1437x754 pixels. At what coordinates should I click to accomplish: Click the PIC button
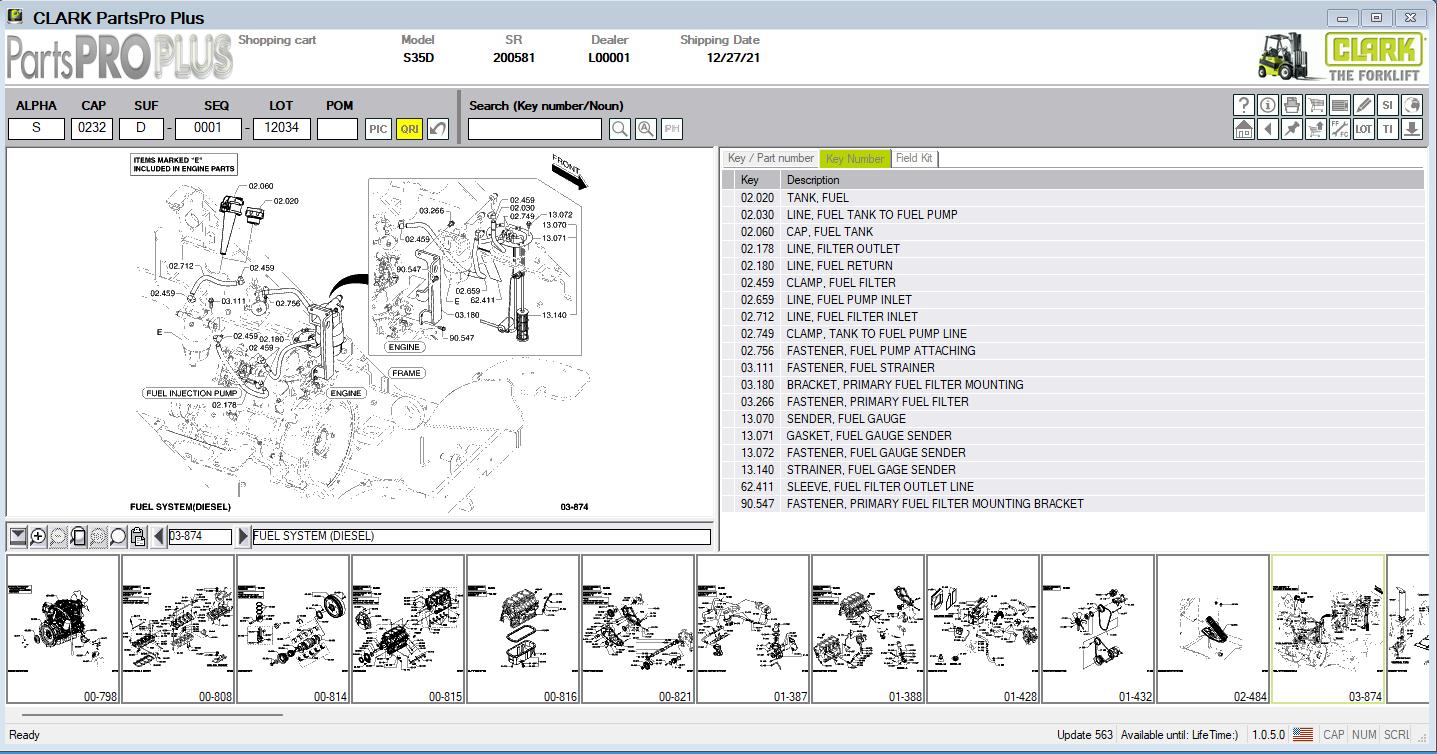click(378, 129)
